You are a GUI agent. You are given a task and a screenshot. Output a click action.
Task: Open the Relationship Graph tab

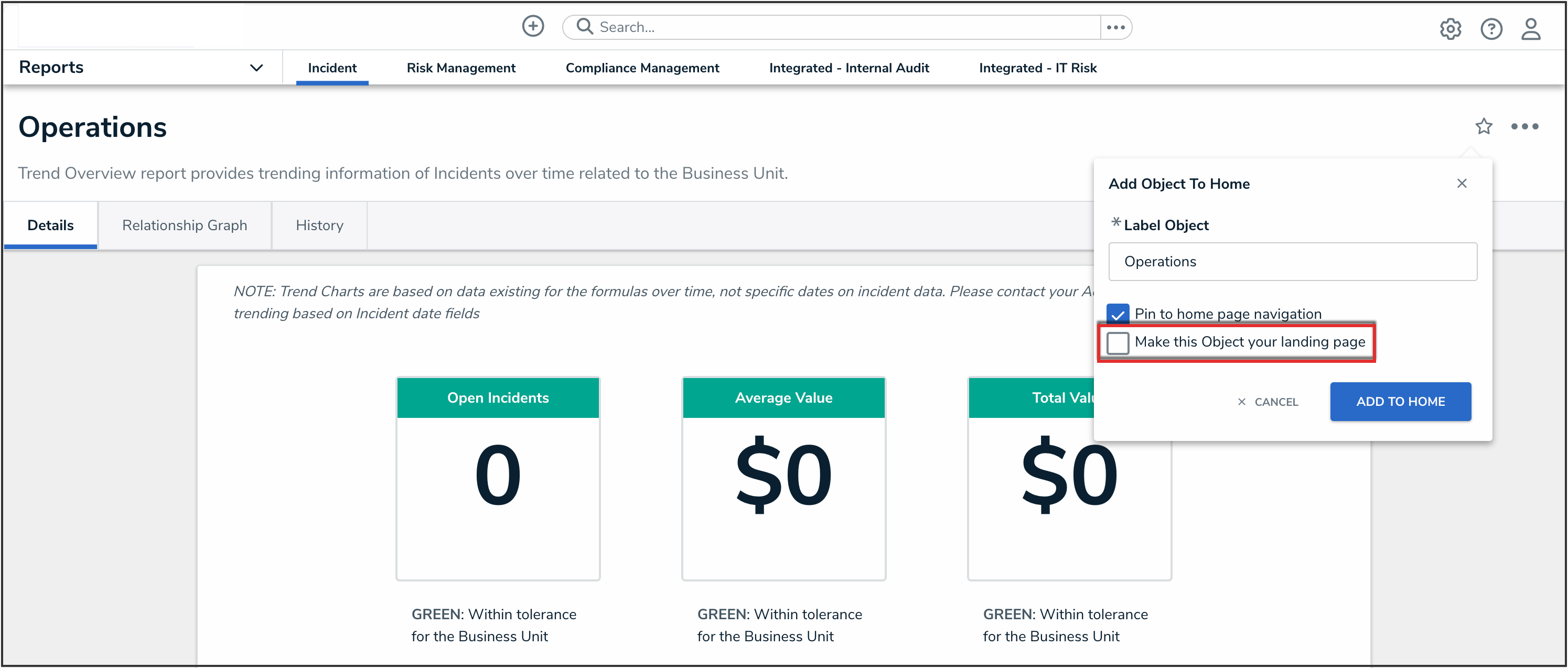click(x=185, y=225)
